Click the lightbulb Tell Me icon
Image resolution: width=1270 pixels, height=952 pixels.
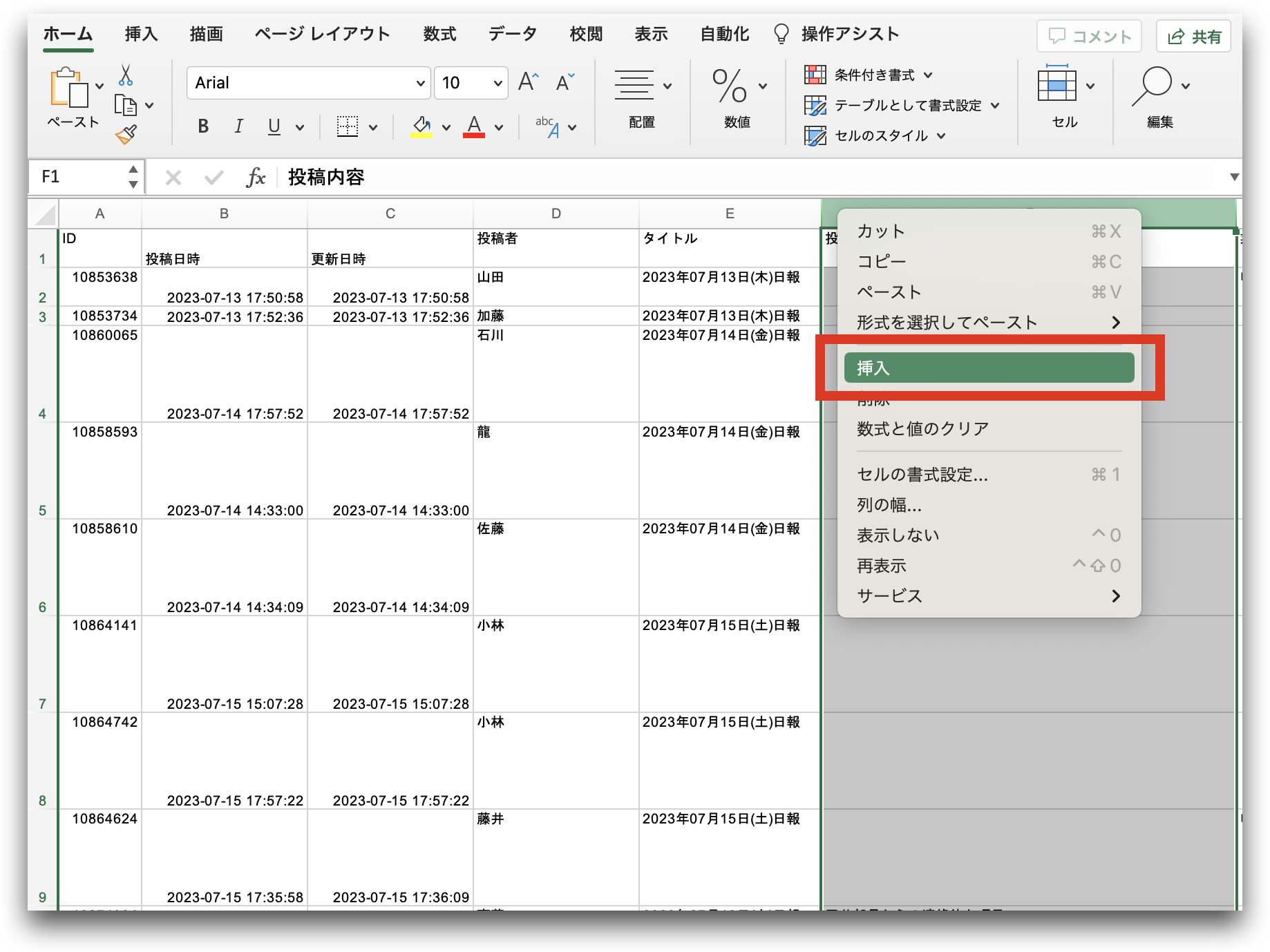point(781,34)
